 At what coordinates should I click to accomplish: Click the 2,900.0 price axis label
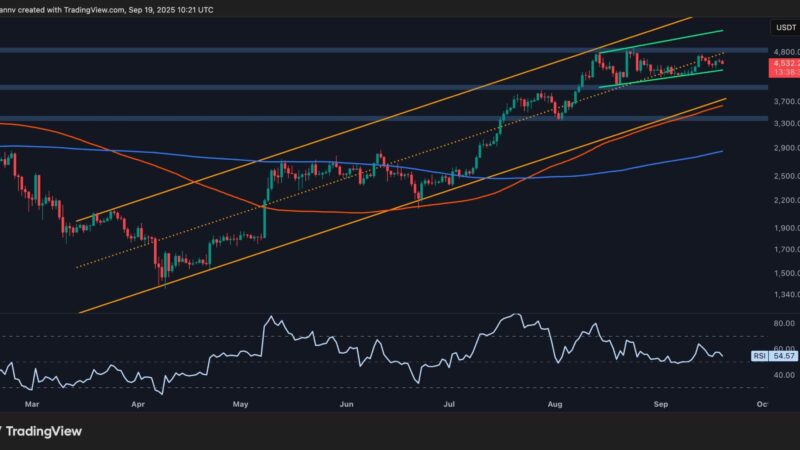786,148
